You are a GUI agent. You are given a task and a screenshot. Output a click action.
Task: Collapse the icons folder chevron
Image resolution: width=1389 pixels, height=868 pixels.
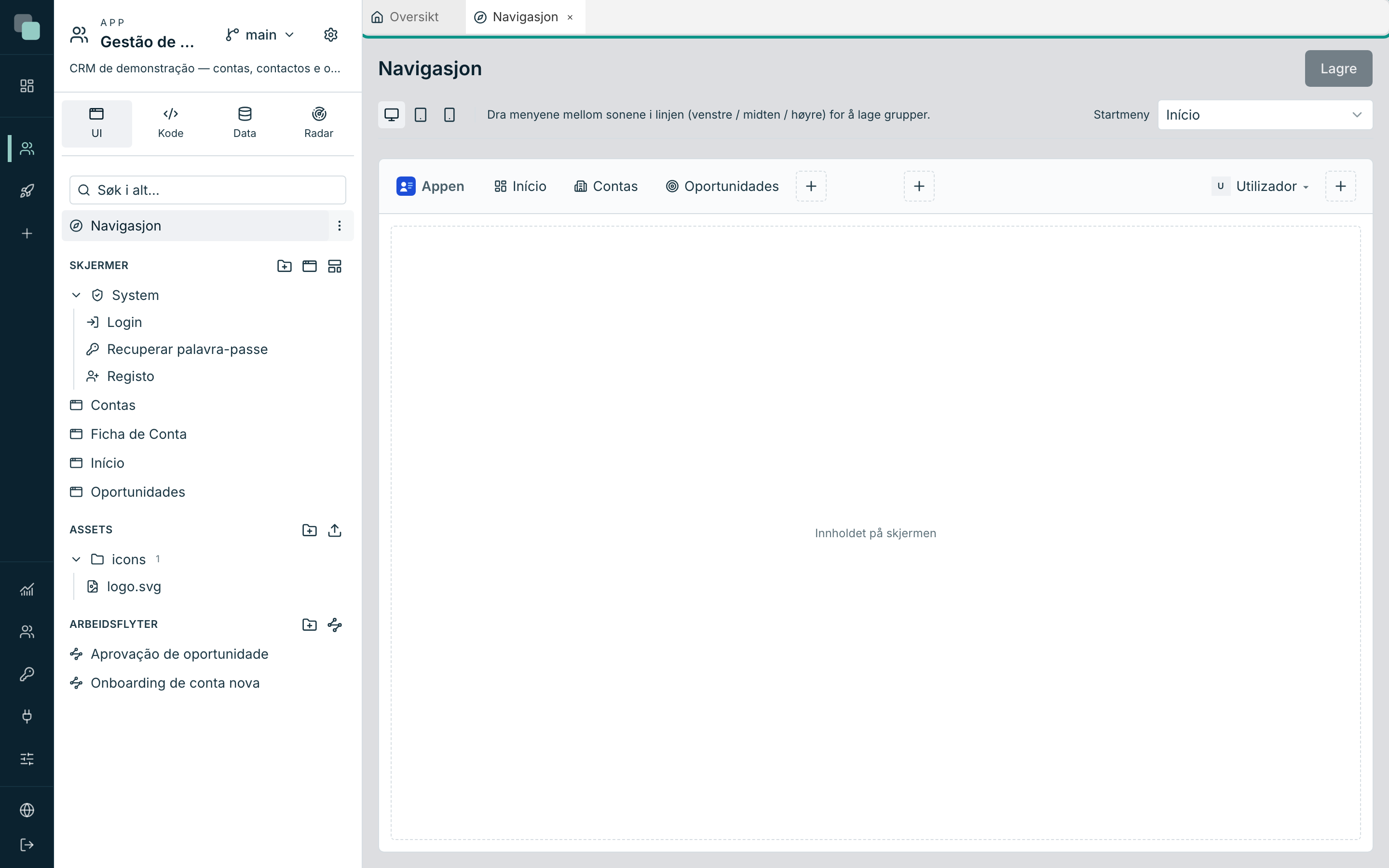click(76, 559)
